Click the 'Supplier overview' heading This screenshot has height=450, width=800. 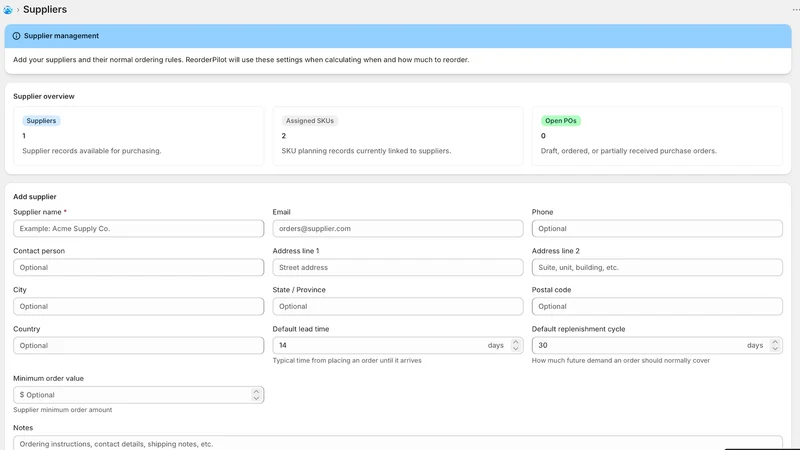[44, 96]
